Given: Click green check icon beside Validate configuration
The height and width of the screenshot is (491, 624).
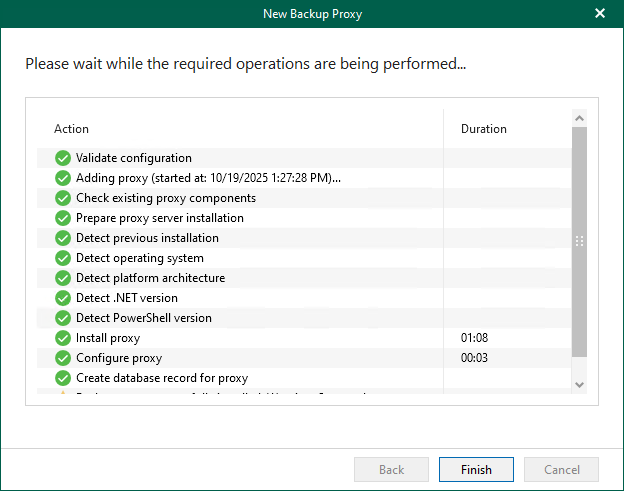Looking at the screenshot, I should click(63, 158).
